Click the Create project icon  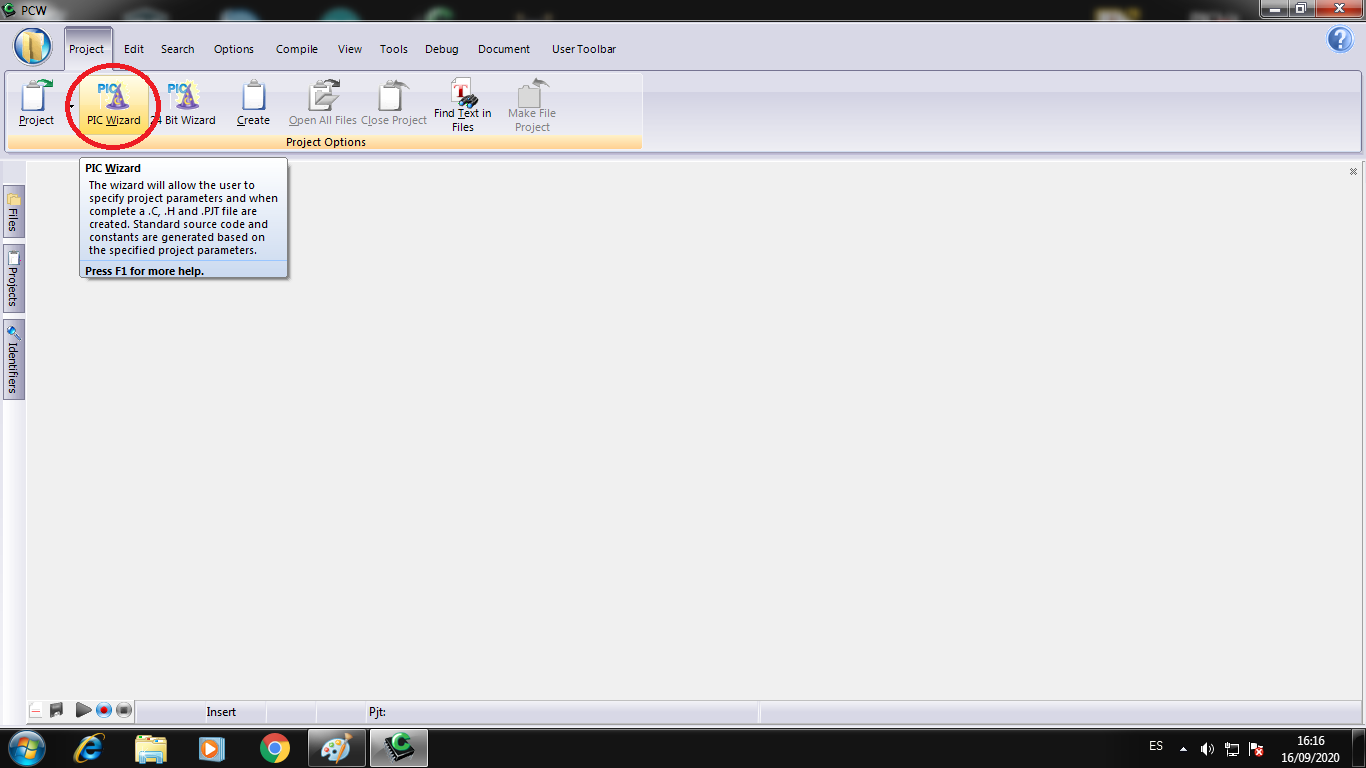click(253, 104)
